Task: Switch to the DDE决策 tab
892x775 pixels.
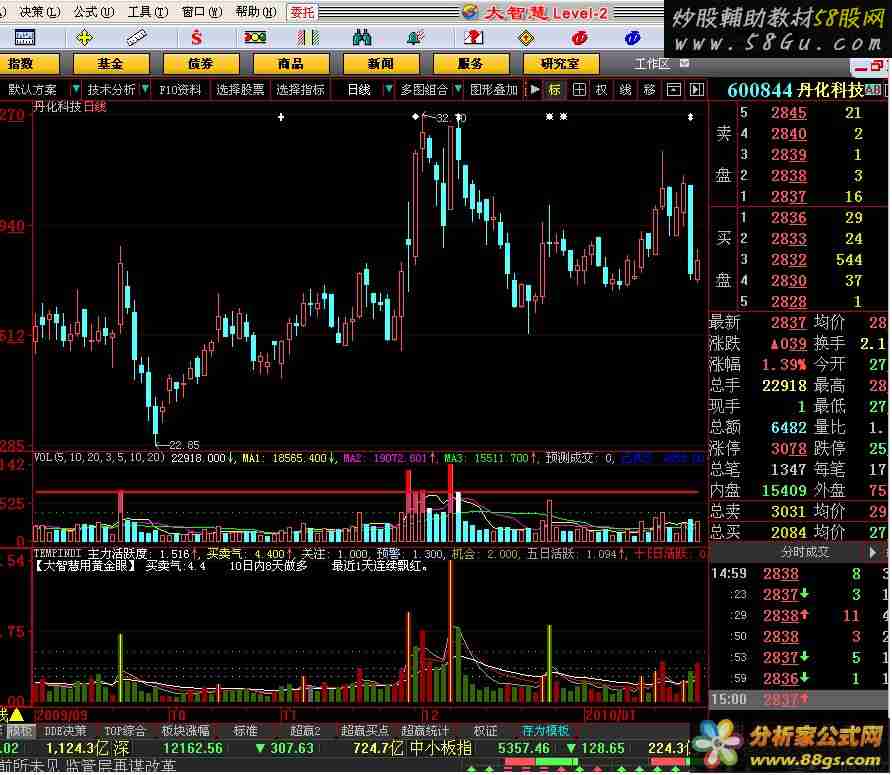Action: (65, 731)
